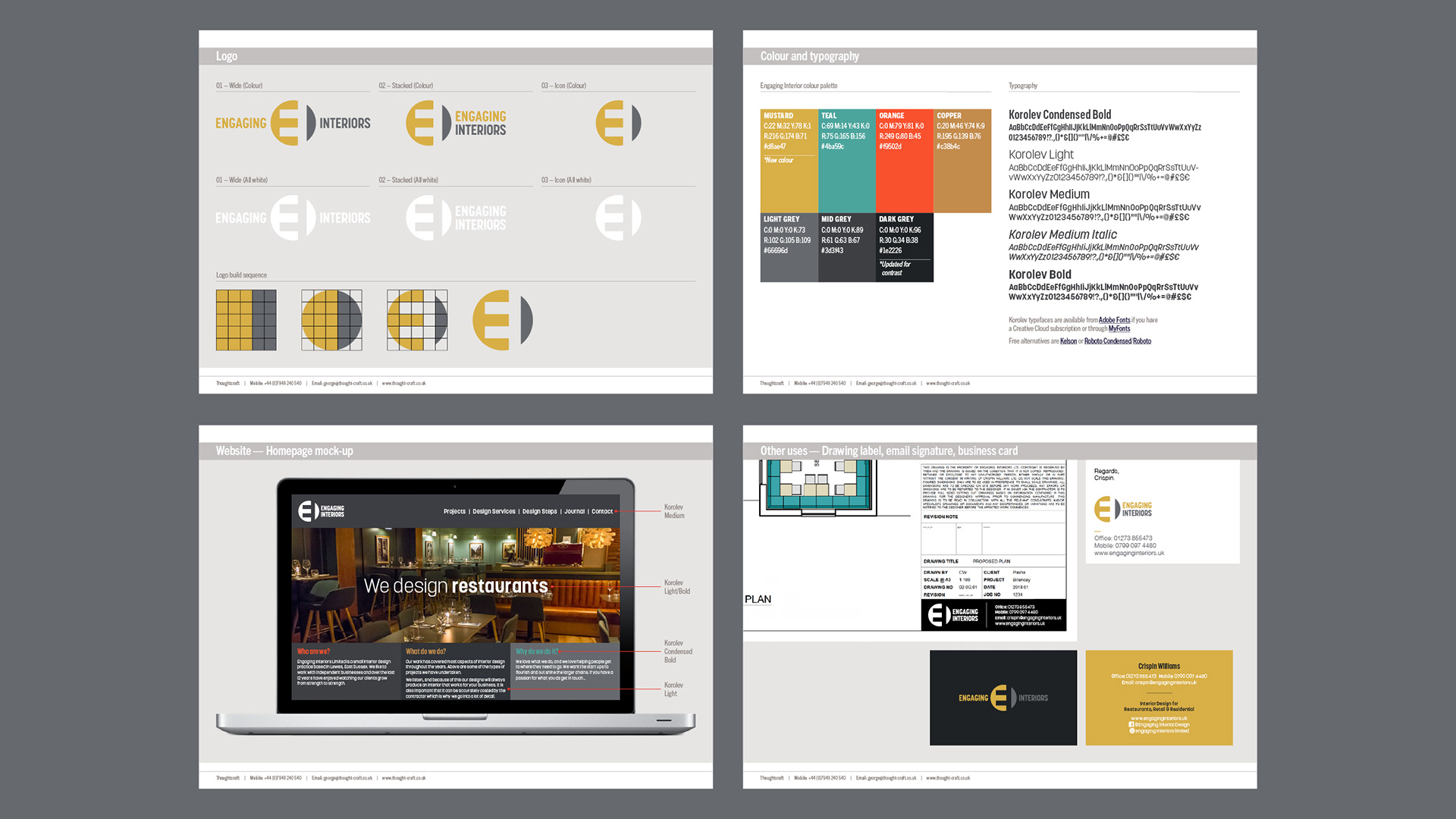The image size is (1456, 819).
Task: Select the wide all-white logo version
Action: pyautogui.click(x=293, y=218)
